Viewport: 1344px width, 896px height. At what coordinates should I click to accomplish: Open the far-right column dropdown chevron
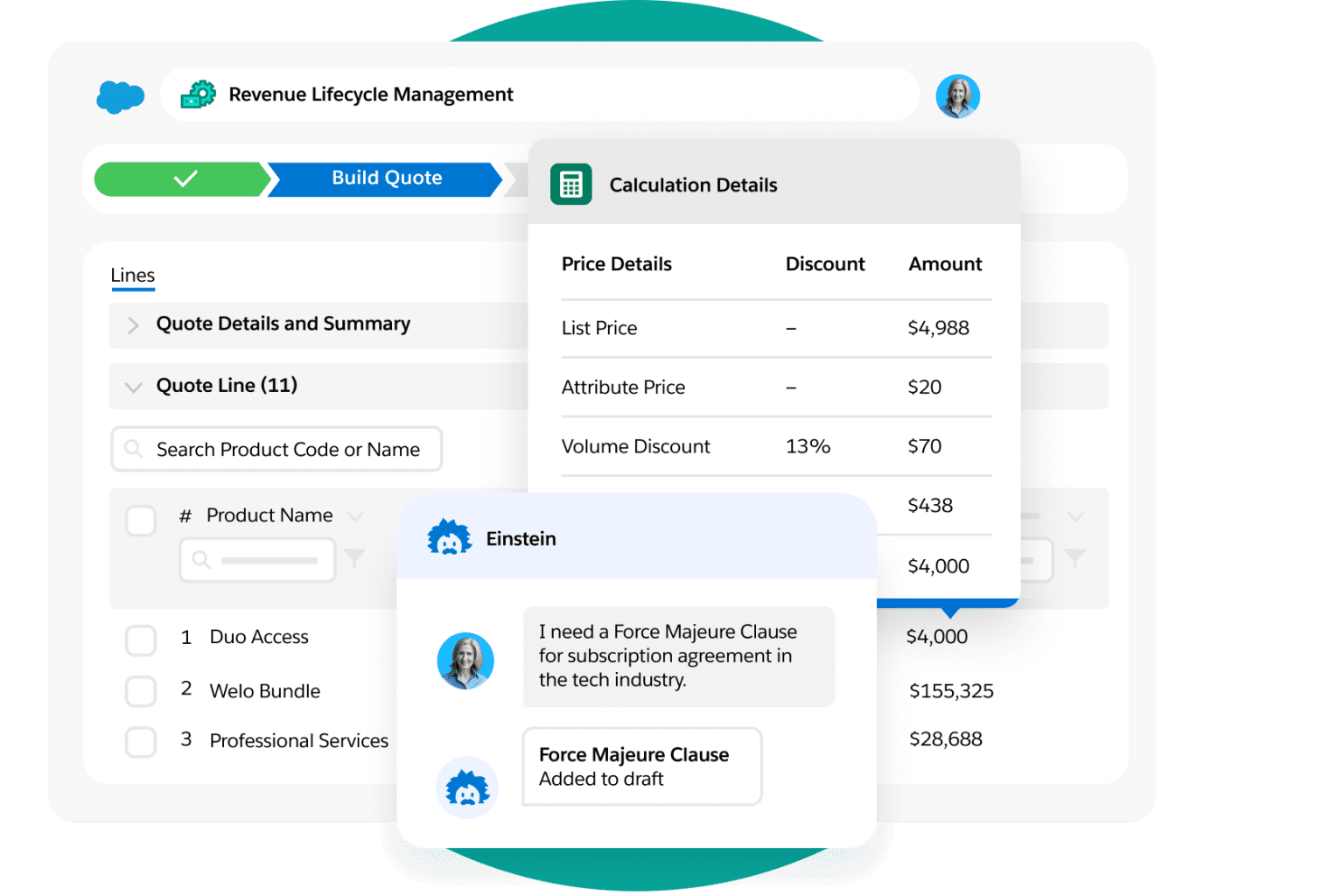pos(1075,516)
